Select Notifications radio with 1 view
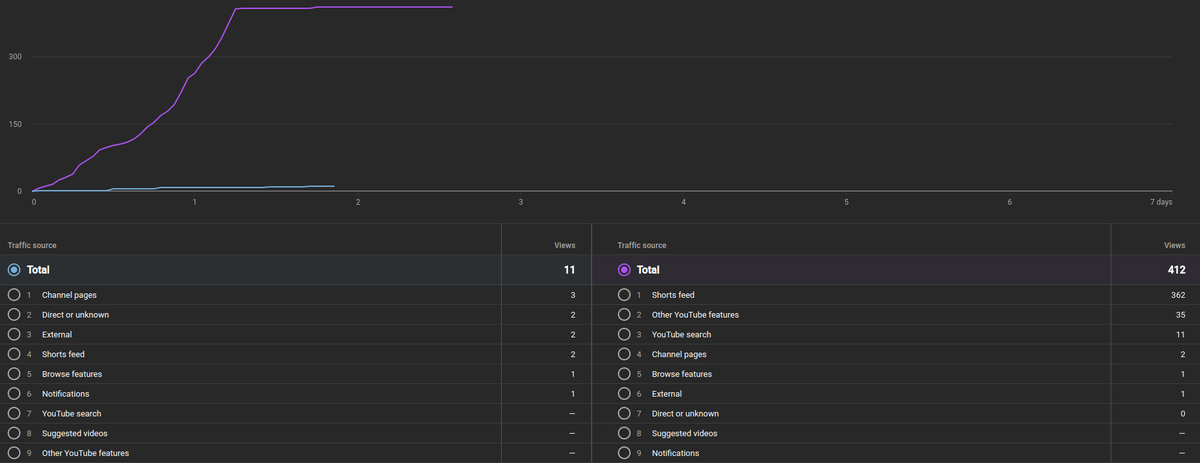The image size is (1200, 463). click(x=14, y=394)
